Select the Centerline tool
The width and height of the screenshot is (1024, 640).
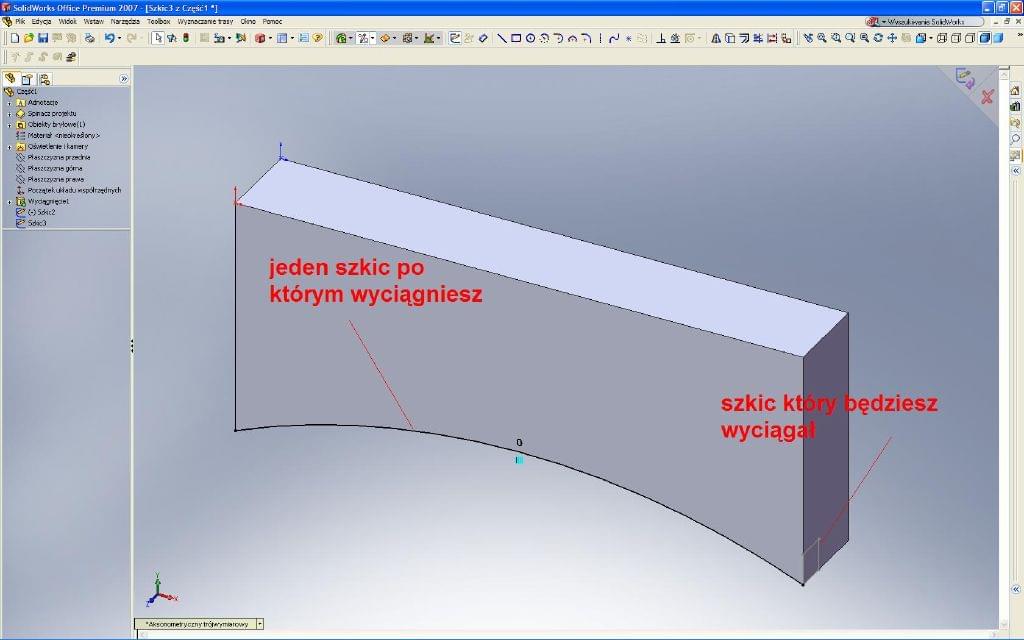point(600,39)
